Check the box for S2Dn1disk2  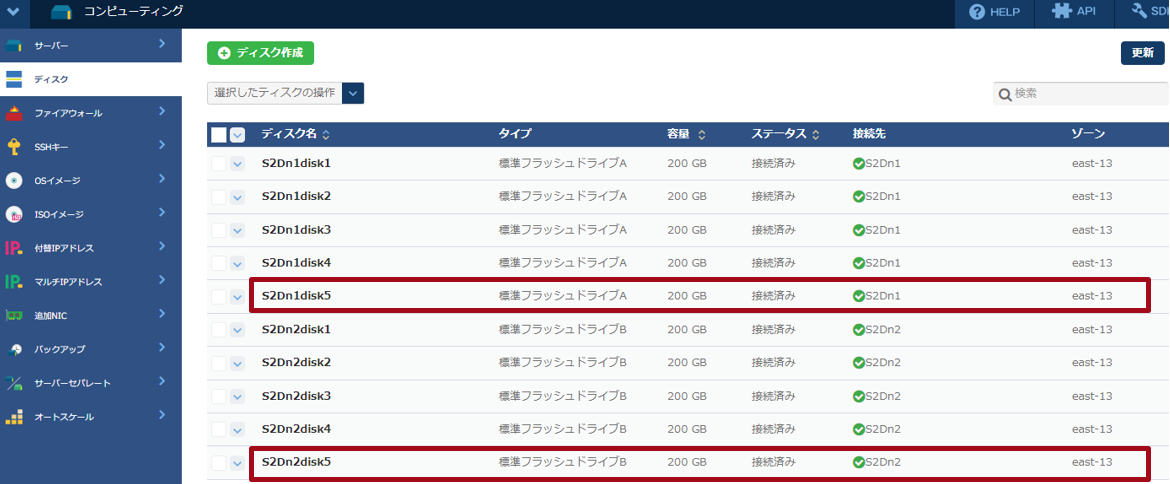(x=219, y=197)
